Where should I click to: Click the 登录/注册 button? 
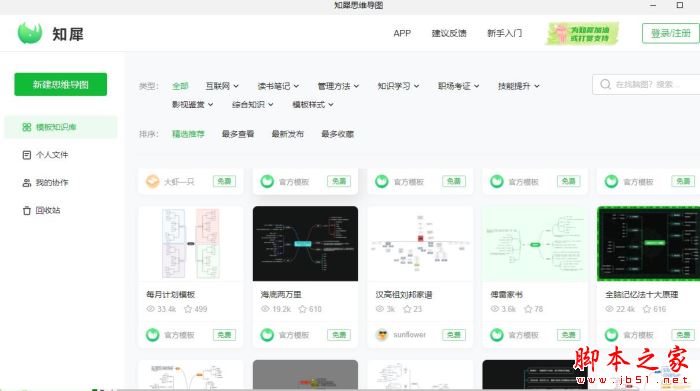671,33
